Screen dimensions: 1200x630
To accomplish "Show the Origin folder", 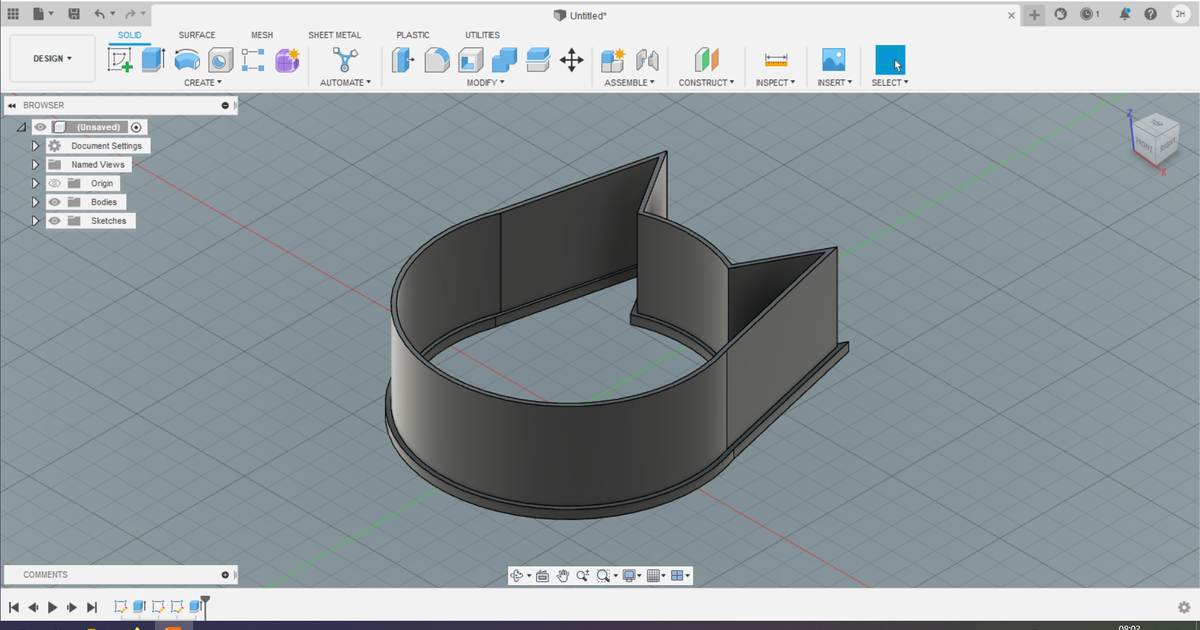I will (55, 183).
